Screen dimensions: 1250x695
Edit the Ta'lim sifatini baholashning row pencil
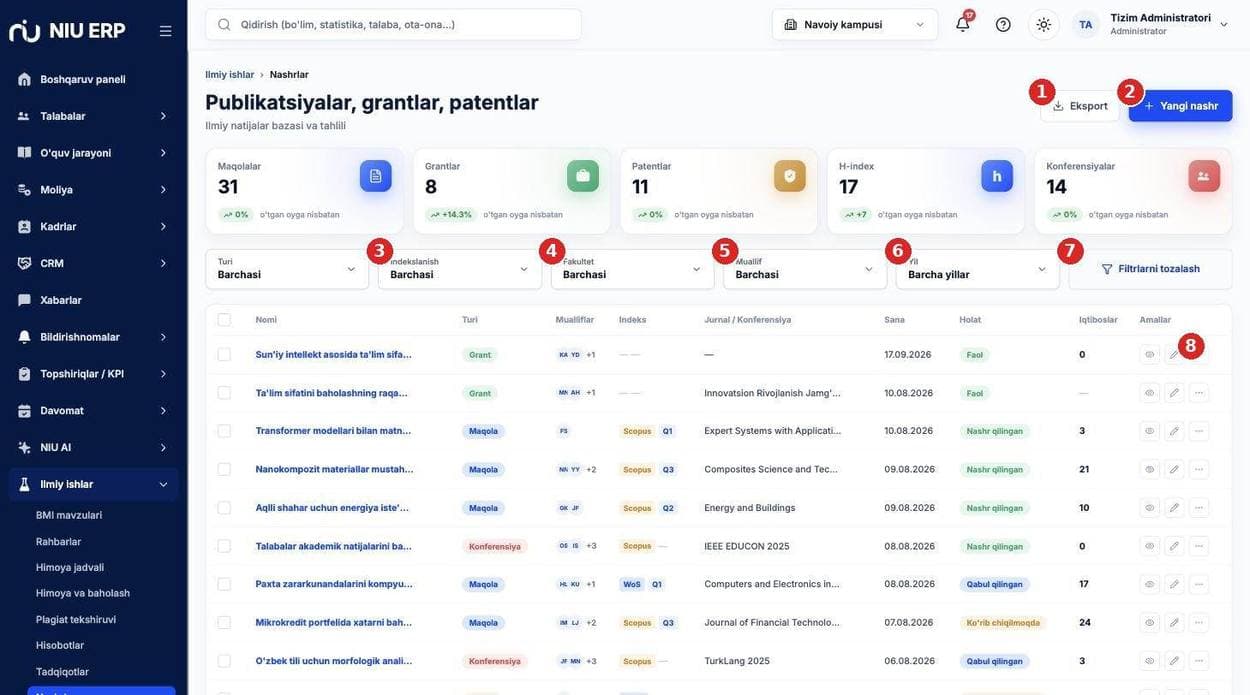1174,393
